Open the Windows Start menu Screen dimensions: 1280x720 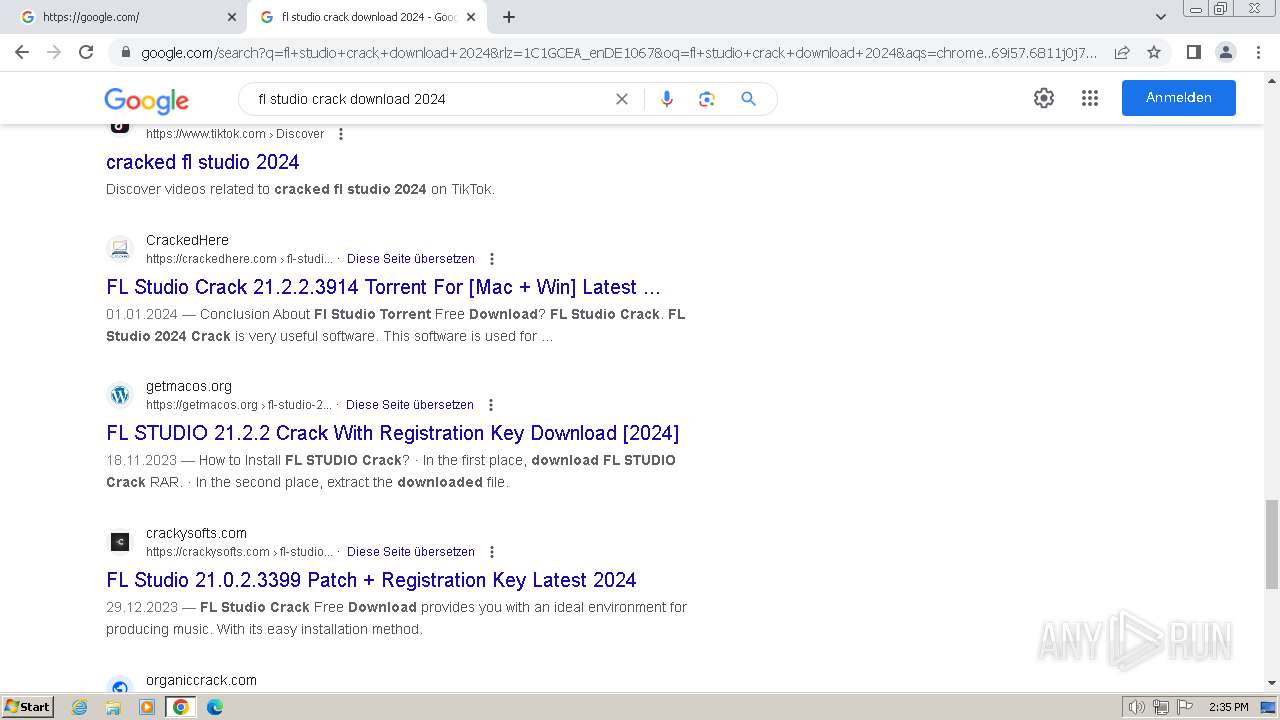[x=27, y=707]
